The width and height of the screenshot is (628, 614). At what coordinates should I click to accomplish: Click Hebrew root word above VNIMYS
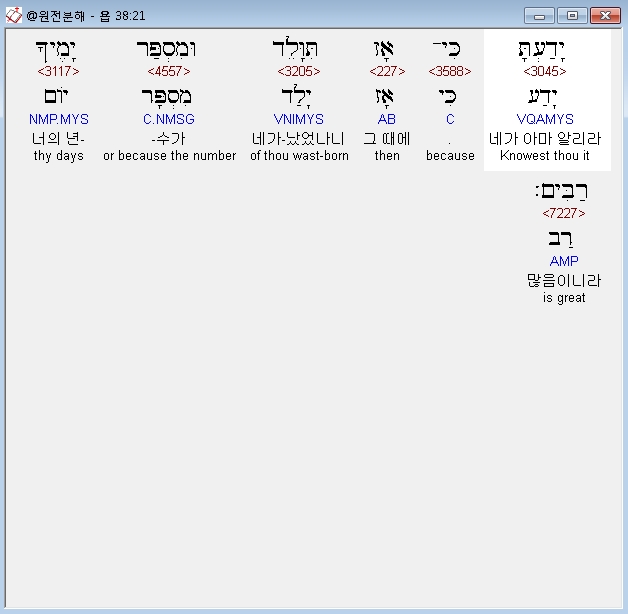pos(296,96)
